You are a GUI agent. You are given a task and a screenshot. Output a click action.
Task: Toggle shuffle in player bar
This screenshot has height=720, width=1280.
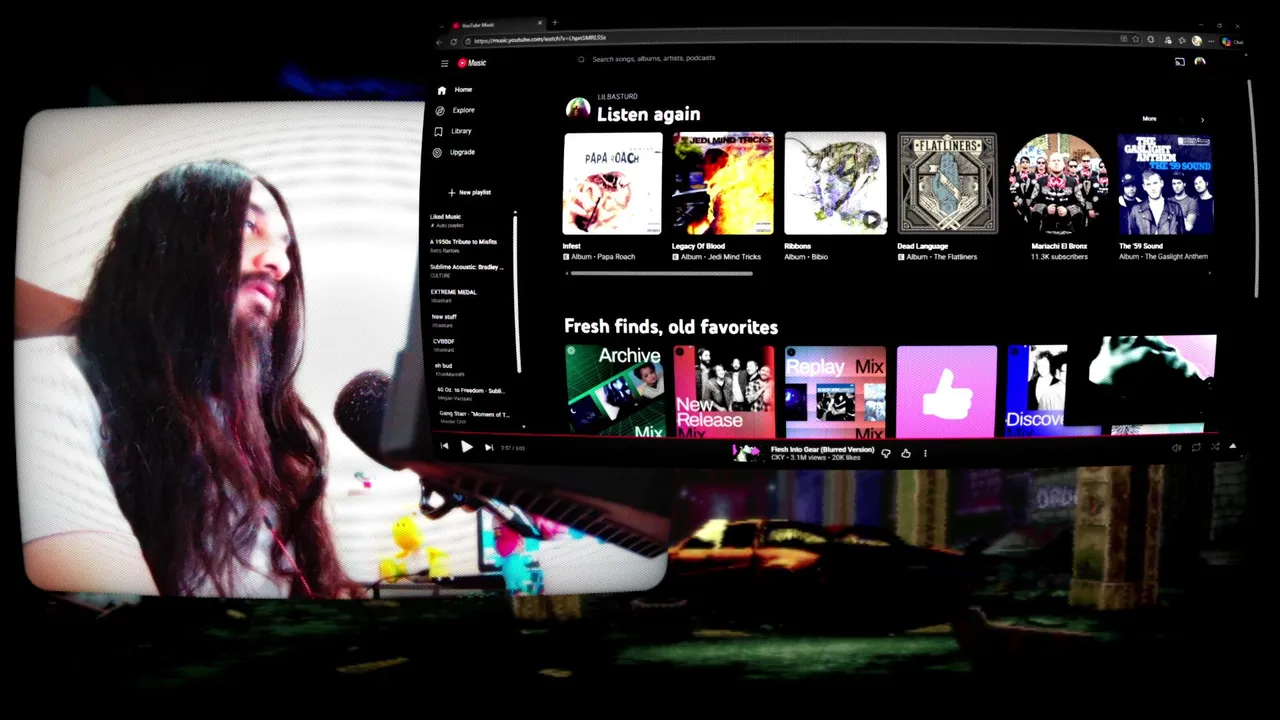(1215, 446)
